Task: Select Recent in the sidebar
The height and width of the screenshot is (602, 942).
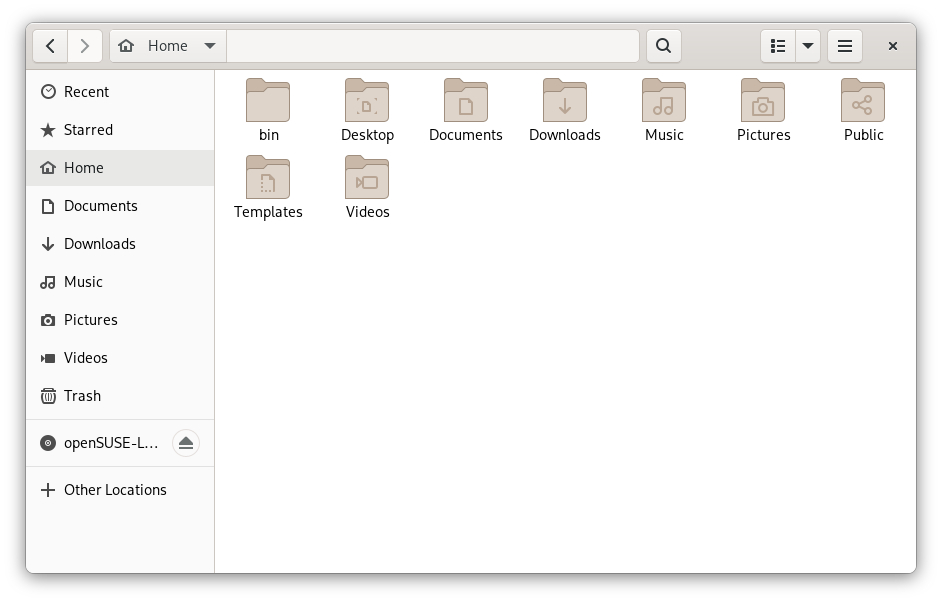Action: [x=86, y=92]
